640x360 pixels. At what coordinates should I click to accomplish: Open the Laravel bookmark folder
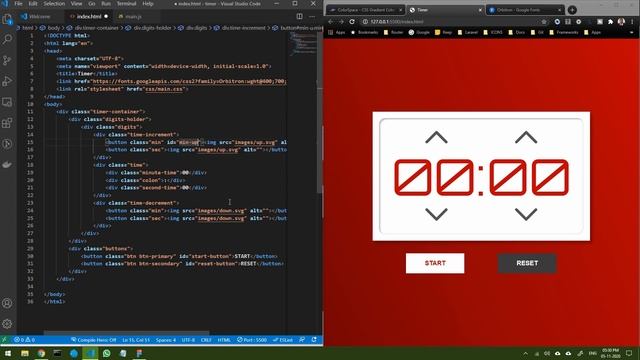click(x=468, y=32)
